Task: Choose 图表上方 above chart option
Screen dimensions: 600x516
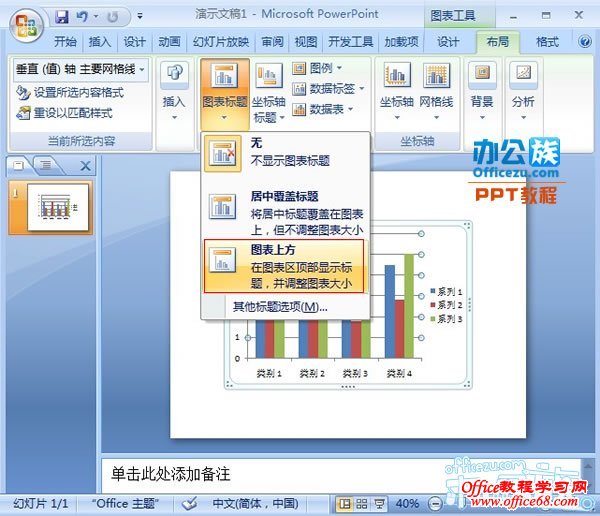Action: click(x=284, y=266)
